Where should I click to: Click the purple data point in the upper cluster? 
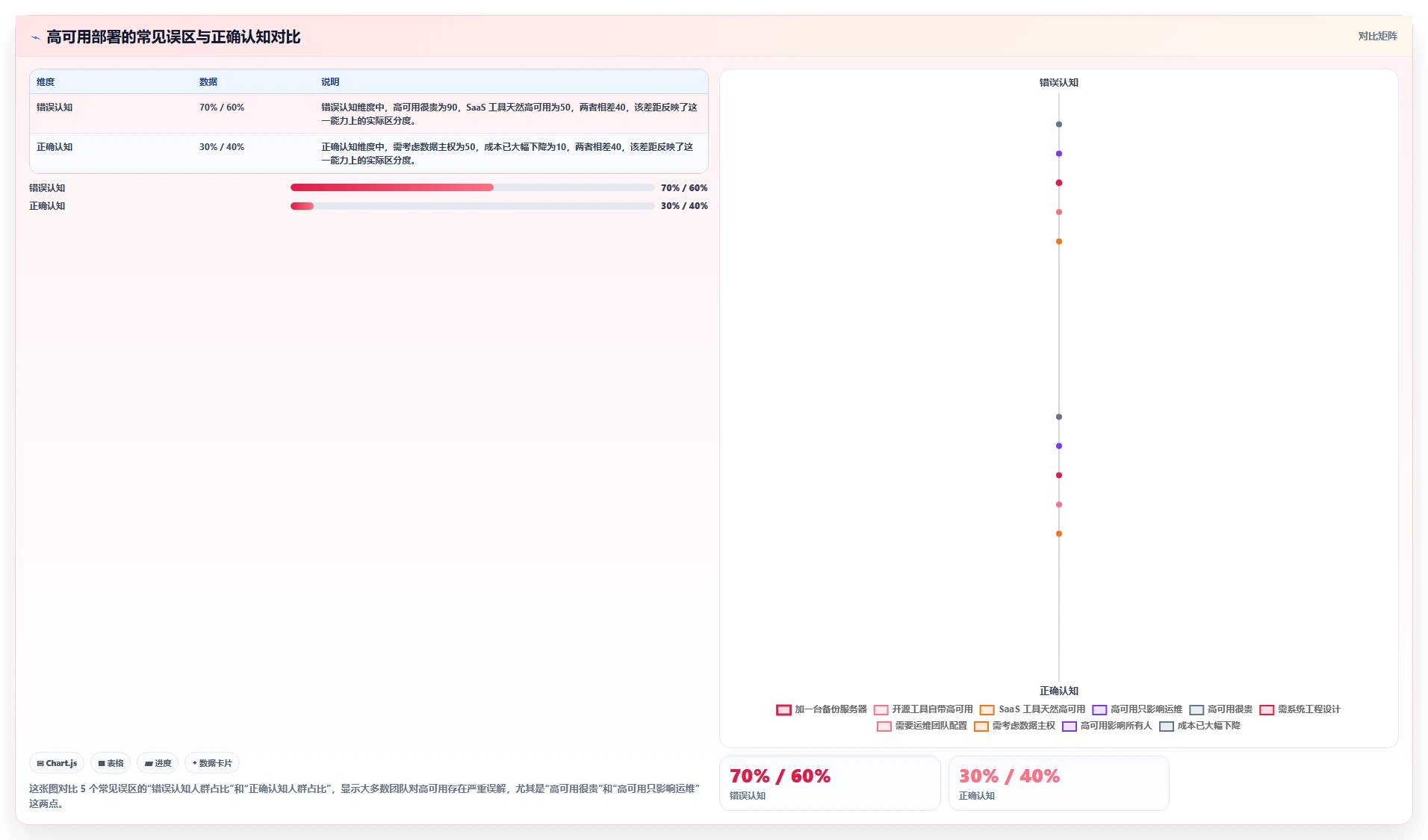[1058, 154]
